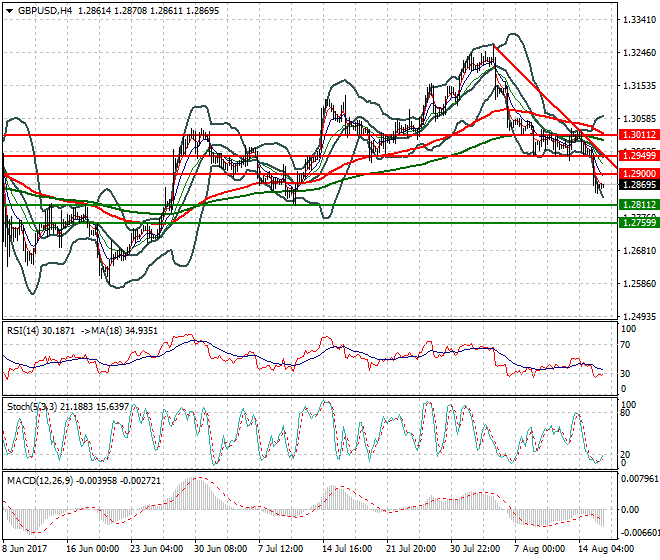Select the red 1.29499 price level label
This screenshot has height=560, width=660.
(x=639, y=156)
